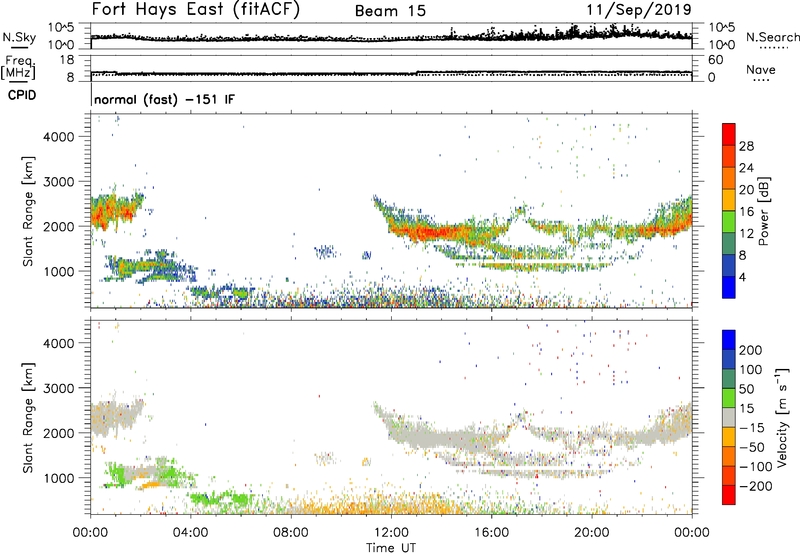
Task: Click the red bottom of velocity colorbar
Action: pyautogui.click(x=729, y=495)
